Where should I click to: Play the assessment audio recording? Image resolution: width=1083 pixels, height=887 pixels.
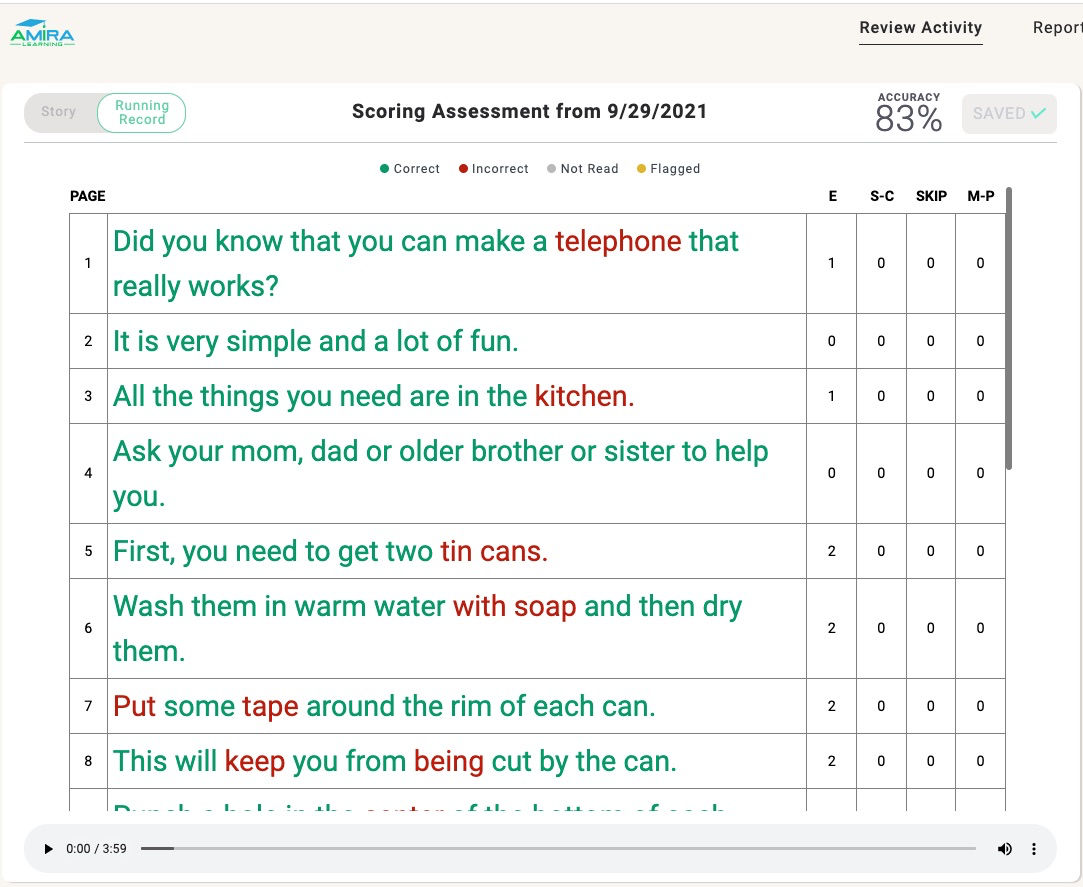(48, 848)
